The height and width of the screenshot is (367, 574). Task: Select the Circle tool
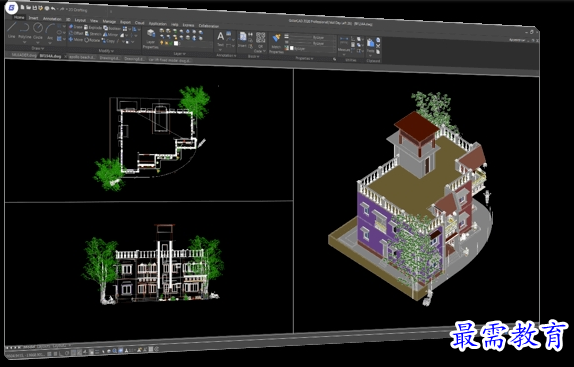(x=38, y=31)
